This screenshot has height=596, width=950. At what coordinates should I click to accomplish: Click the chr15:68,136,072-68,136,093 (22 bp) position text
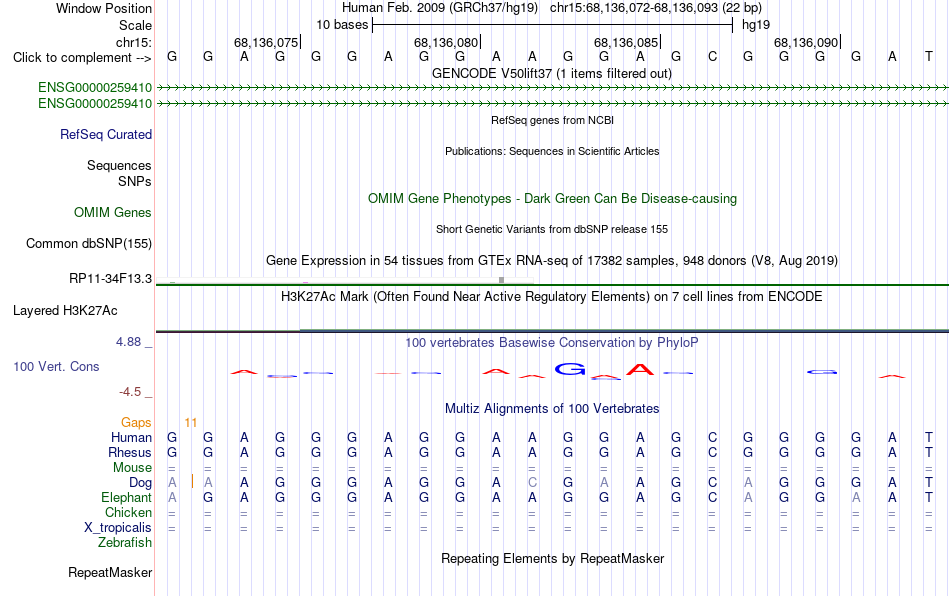pyautogui.click(x=656, y=8)
